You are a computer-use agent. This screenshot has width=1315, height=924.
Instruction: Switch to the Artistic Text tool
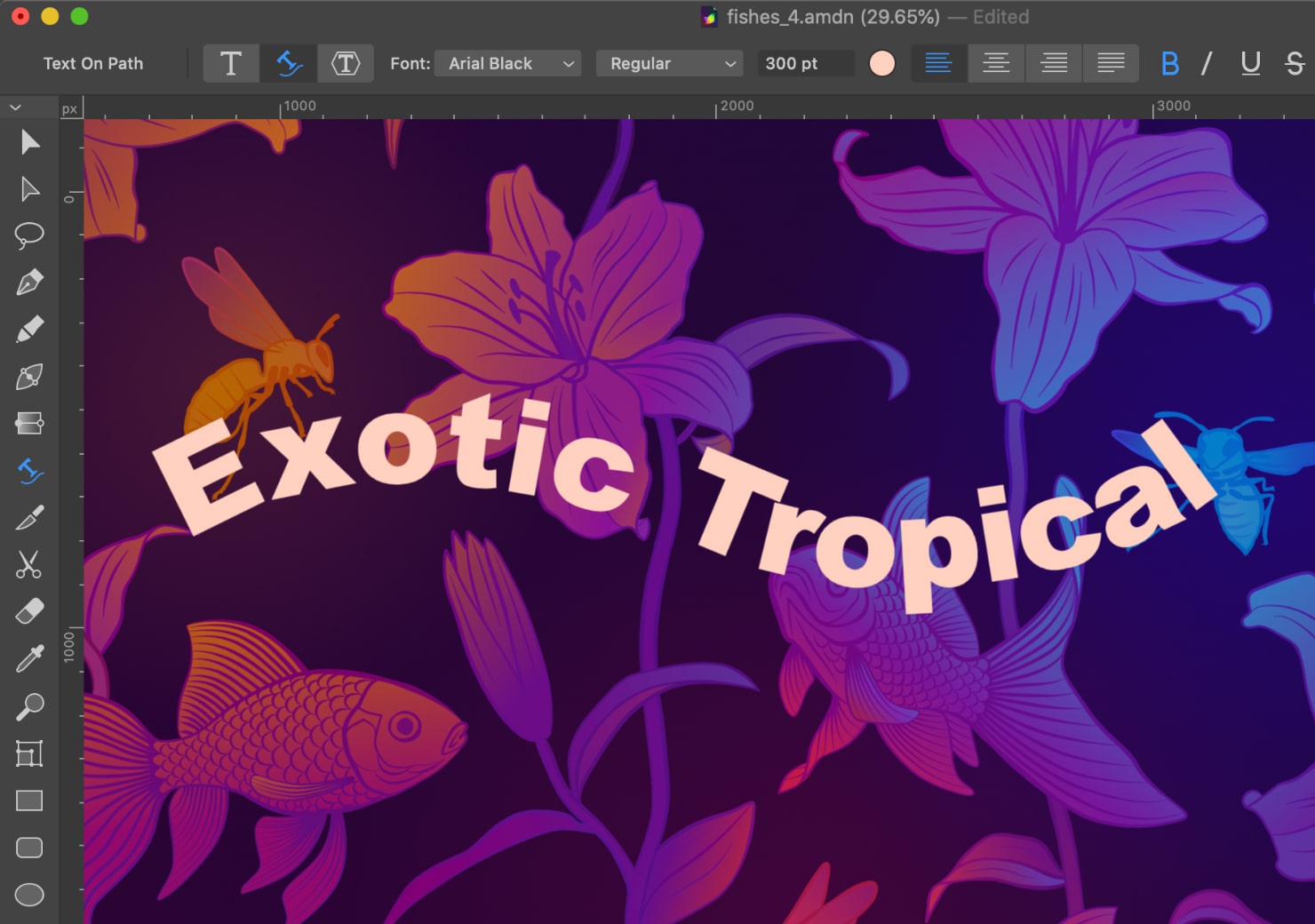(x=231, y=63)
